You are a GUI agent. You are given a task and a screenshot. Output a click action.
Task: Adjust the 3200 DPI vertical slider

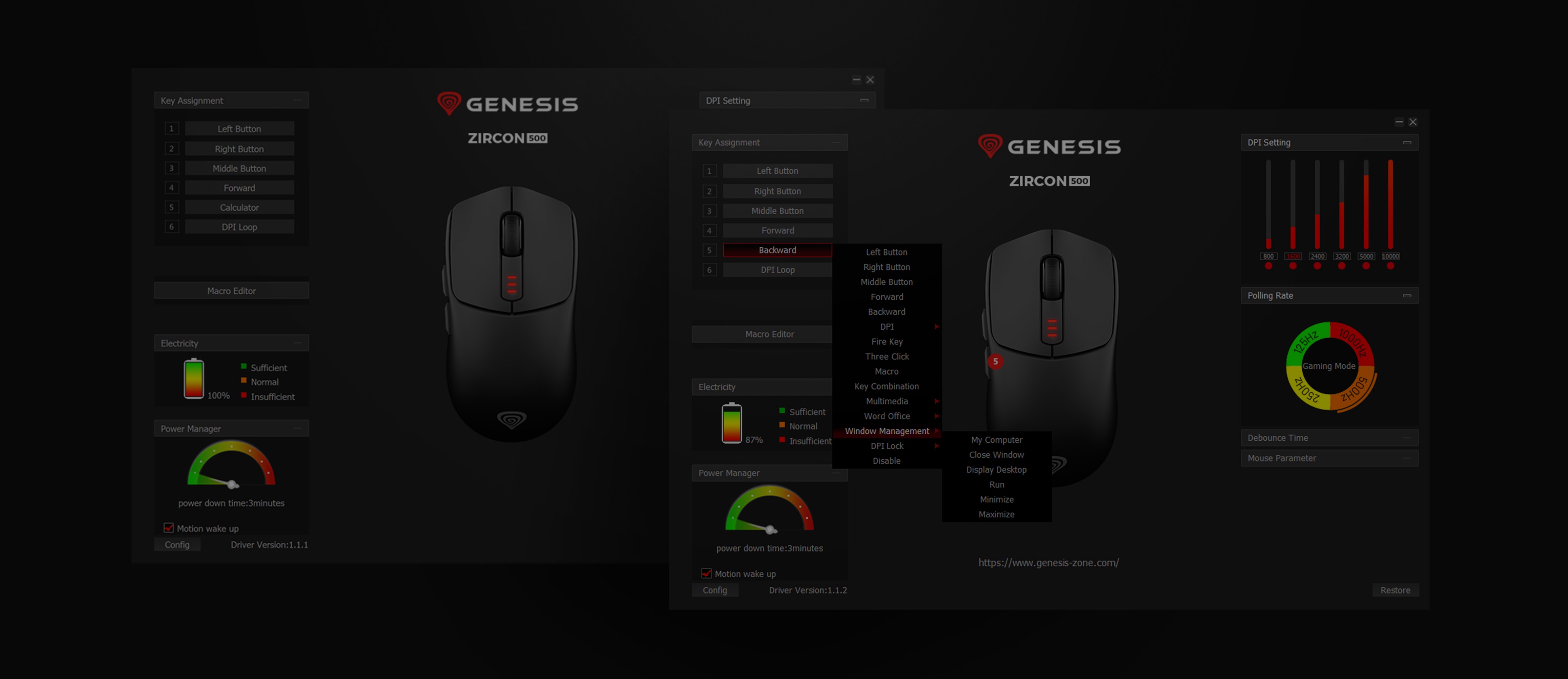point(1341,204)
